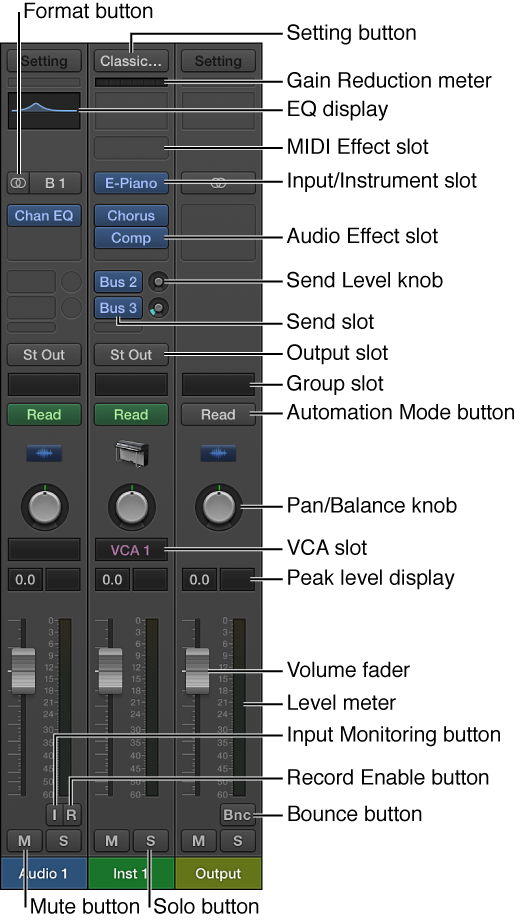Click the 0.0 gain field on Audio 1
Image resolution: width=526 pixels, height=924 pixels.
click(25, 580)
